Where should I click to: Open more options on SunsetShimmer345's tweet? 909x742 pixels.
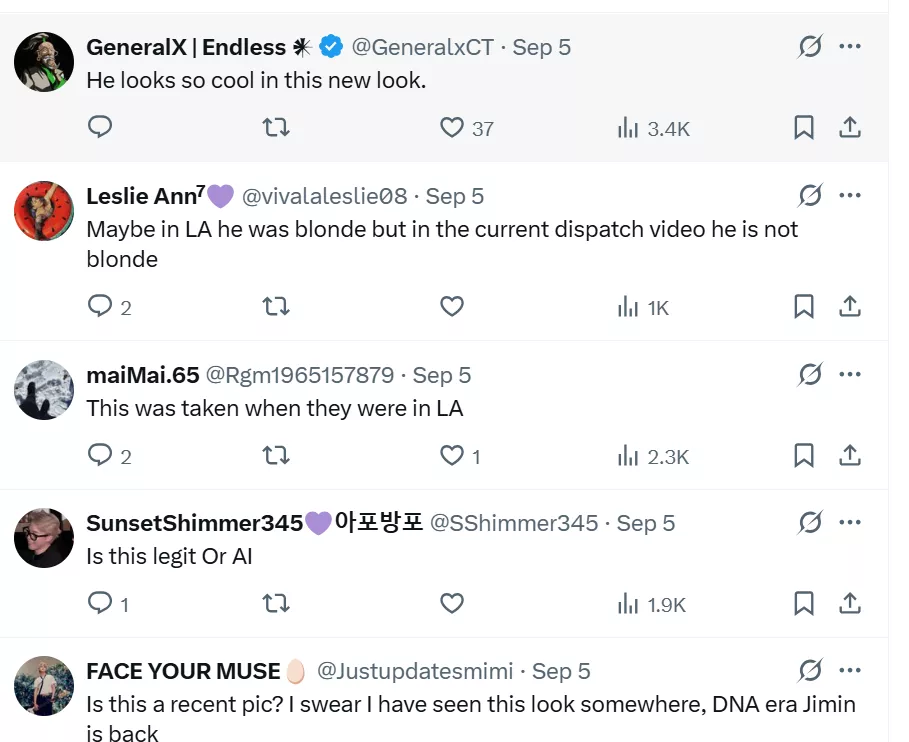[850, 523]
